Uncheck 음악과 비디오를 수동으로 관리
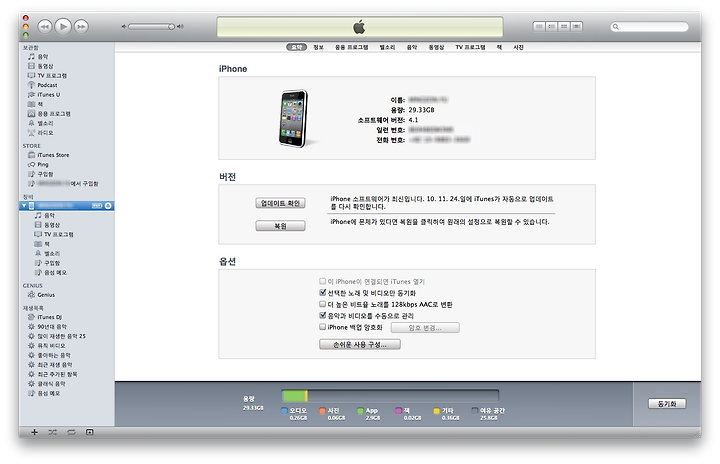Image resolution: width=720 pixels, height=464 pixels. tap(322, 316)
